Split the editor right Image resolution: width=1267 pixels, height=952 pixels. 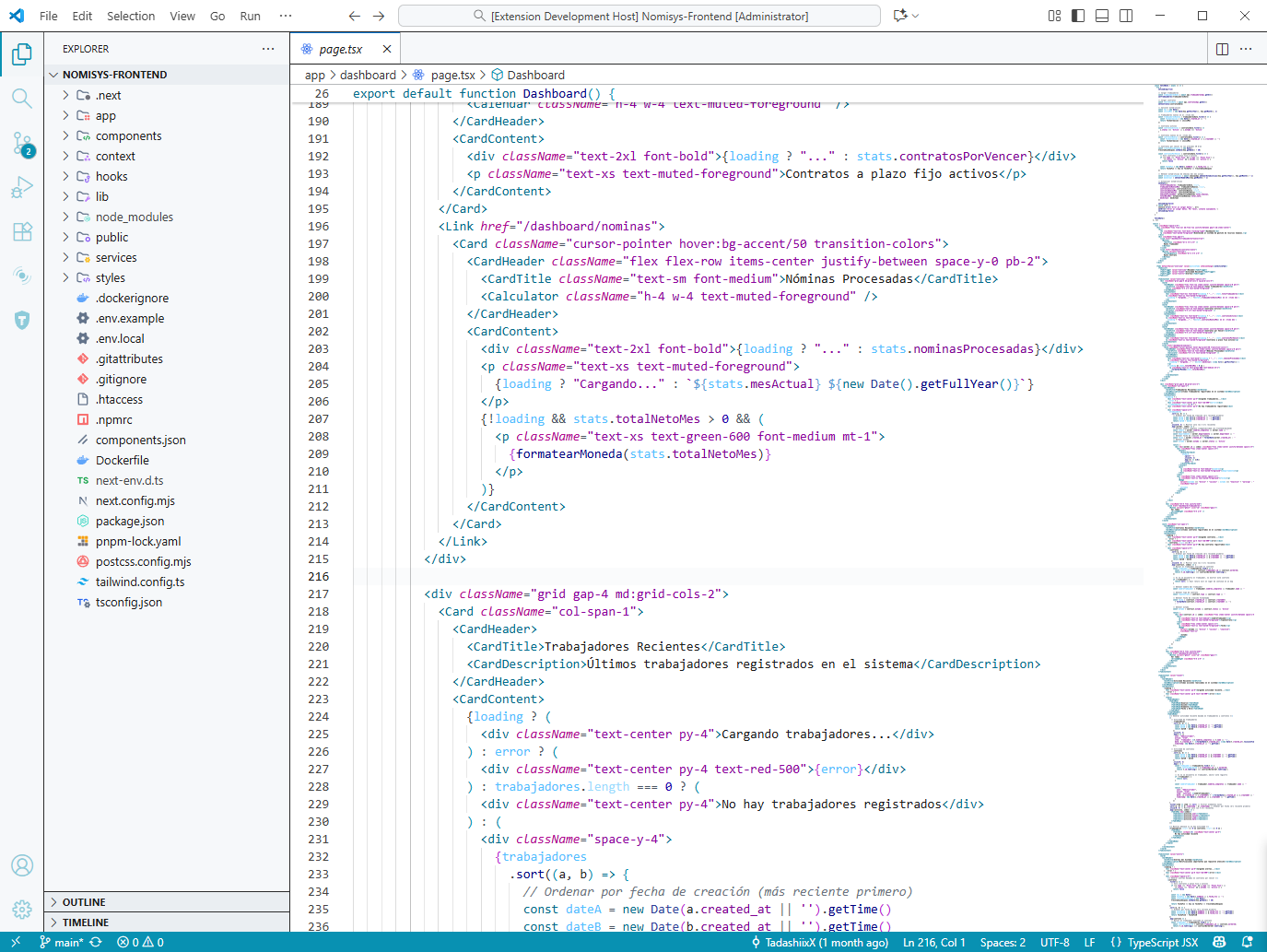coord(1222,49)
